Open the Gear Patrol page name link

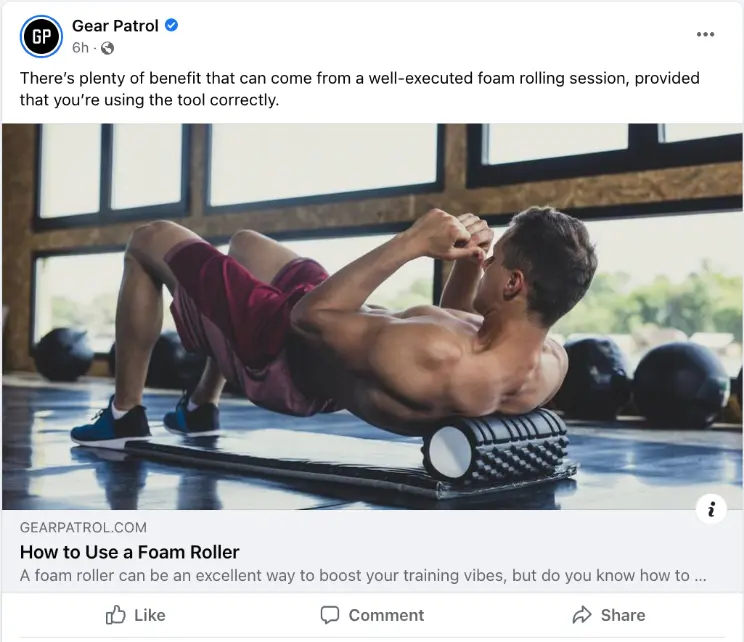point(115,26)
